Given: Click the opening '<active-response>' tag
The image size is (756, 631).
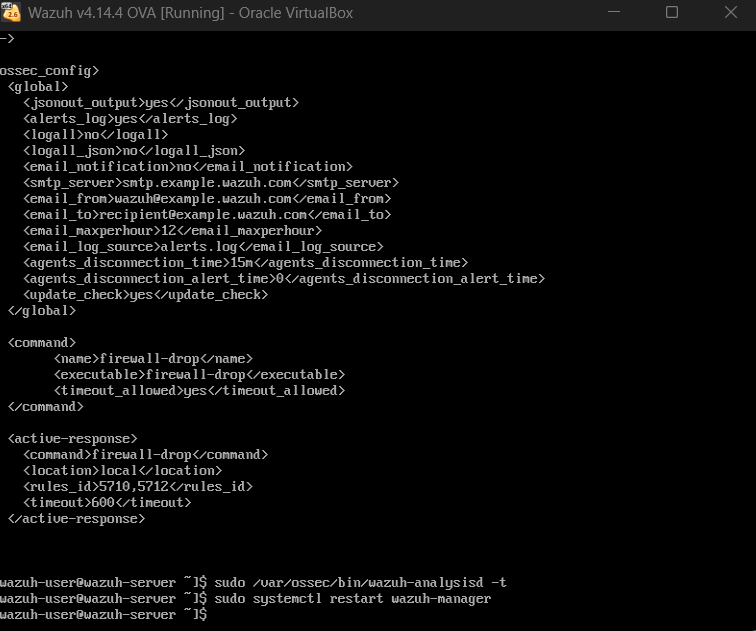Looking at the screenshot, I should 73,439.
